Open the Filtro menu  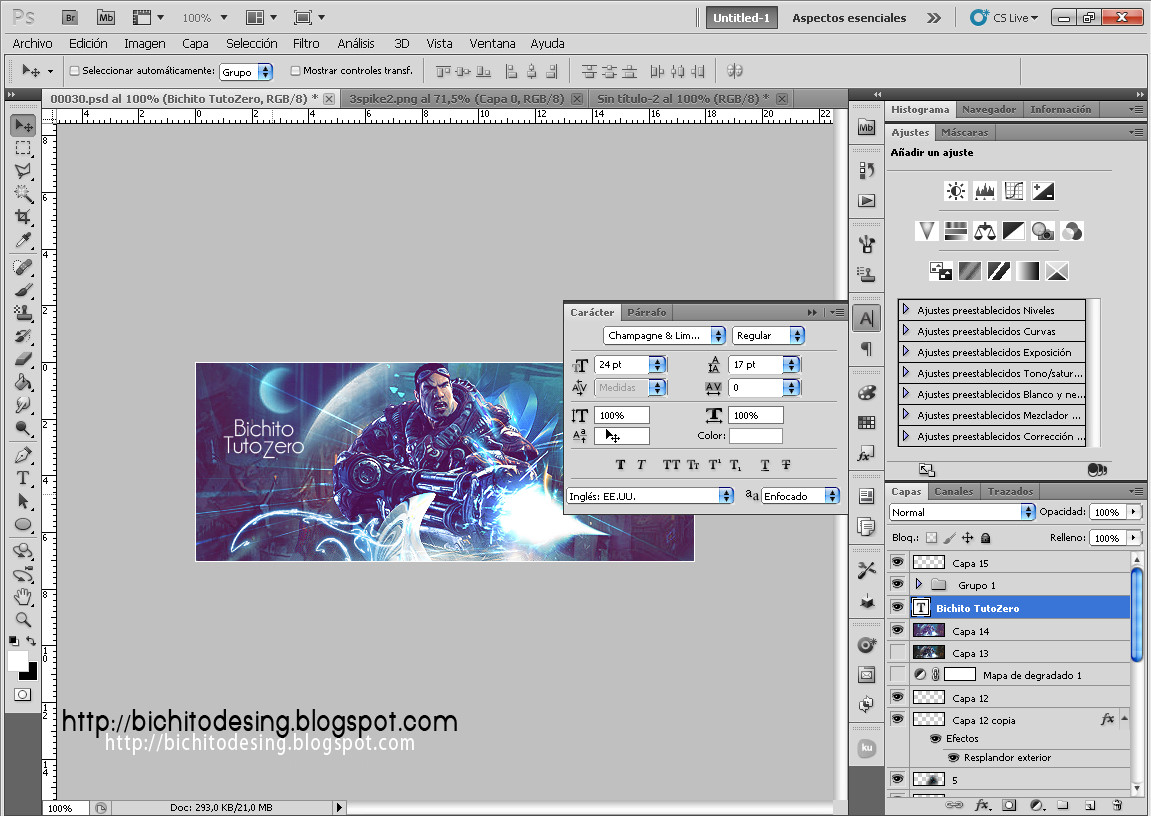click(x=306, y=43)
